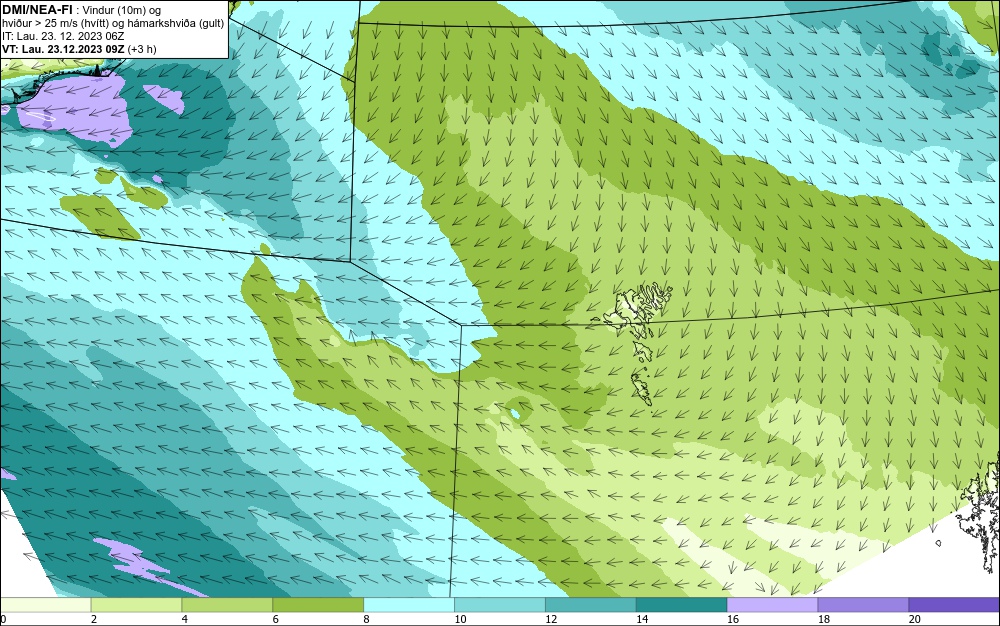Viewport: 1000px width, 626px height.
Task: Click the 'IT: Lau. 23. 12. 2023 06Z' line
Action: (63, 36)
